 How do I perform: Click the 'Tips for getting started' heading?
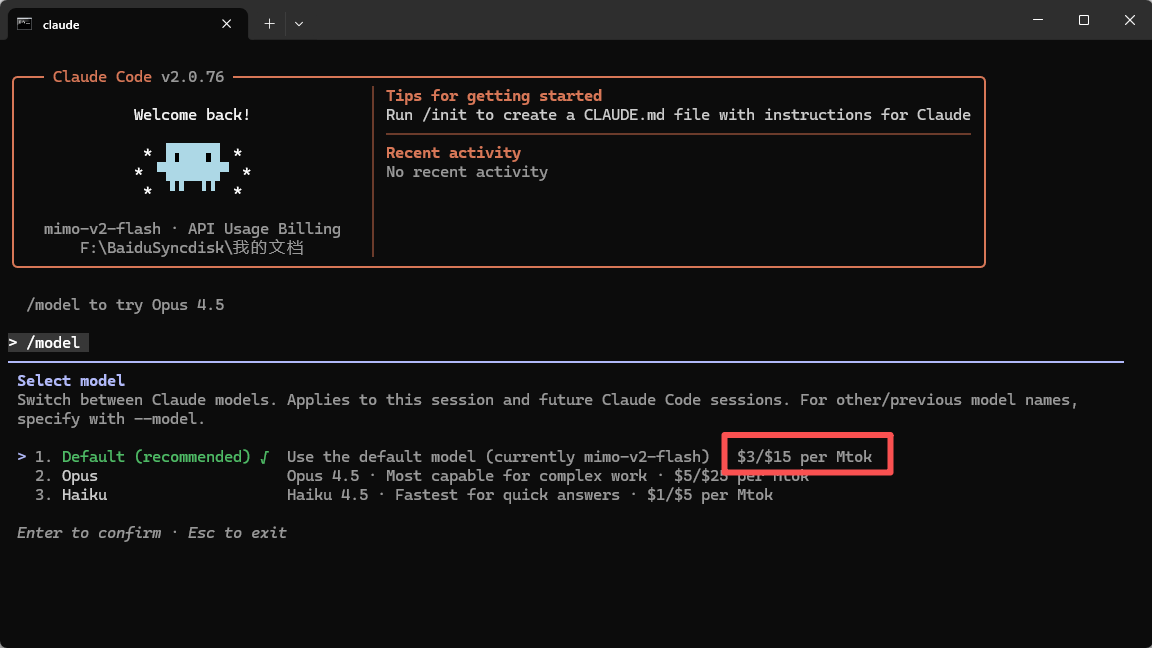(x=494, y=96)
